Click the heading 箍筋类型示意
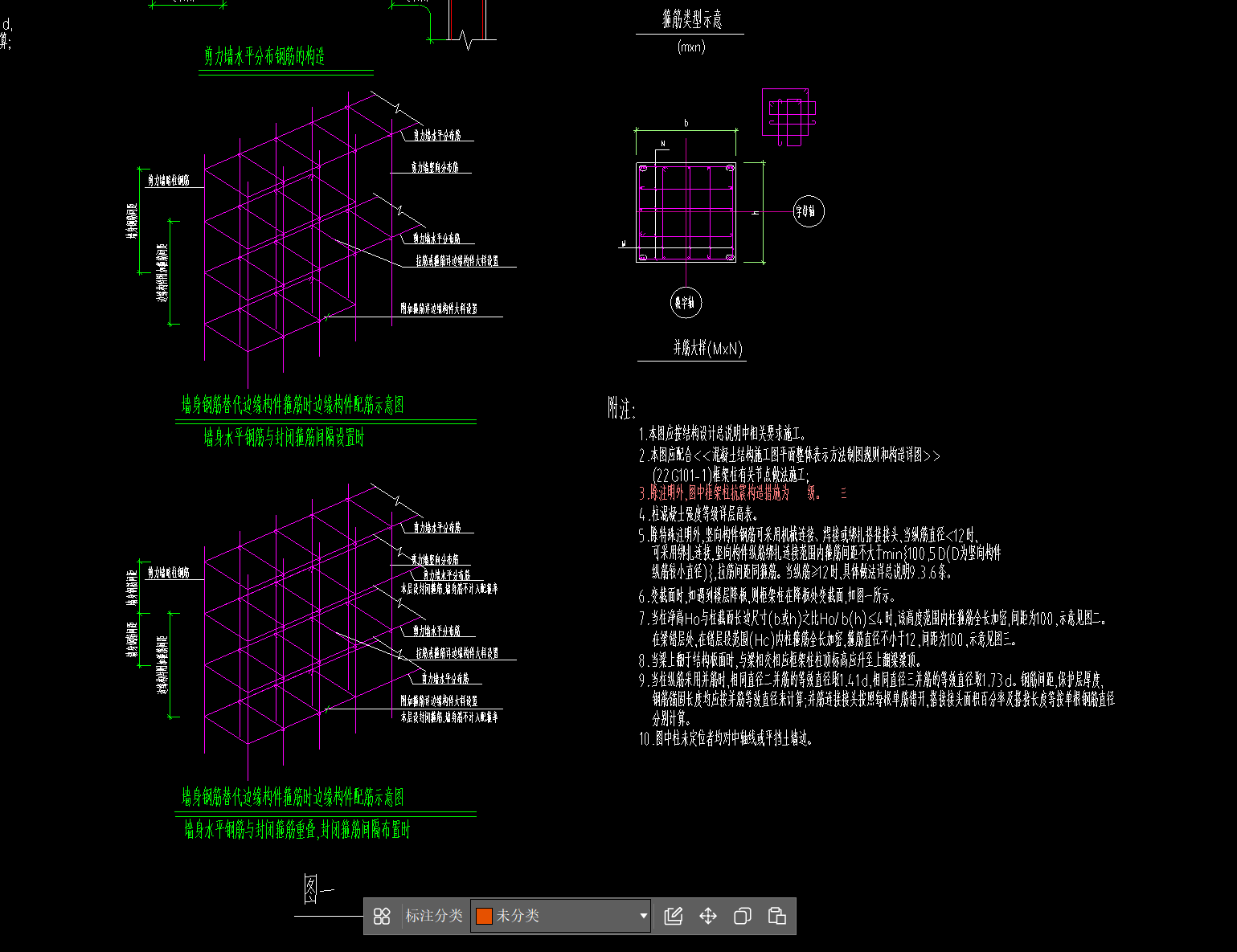Image resolution: width=1237 pixels, height=952 pixels. pos(692,20)
